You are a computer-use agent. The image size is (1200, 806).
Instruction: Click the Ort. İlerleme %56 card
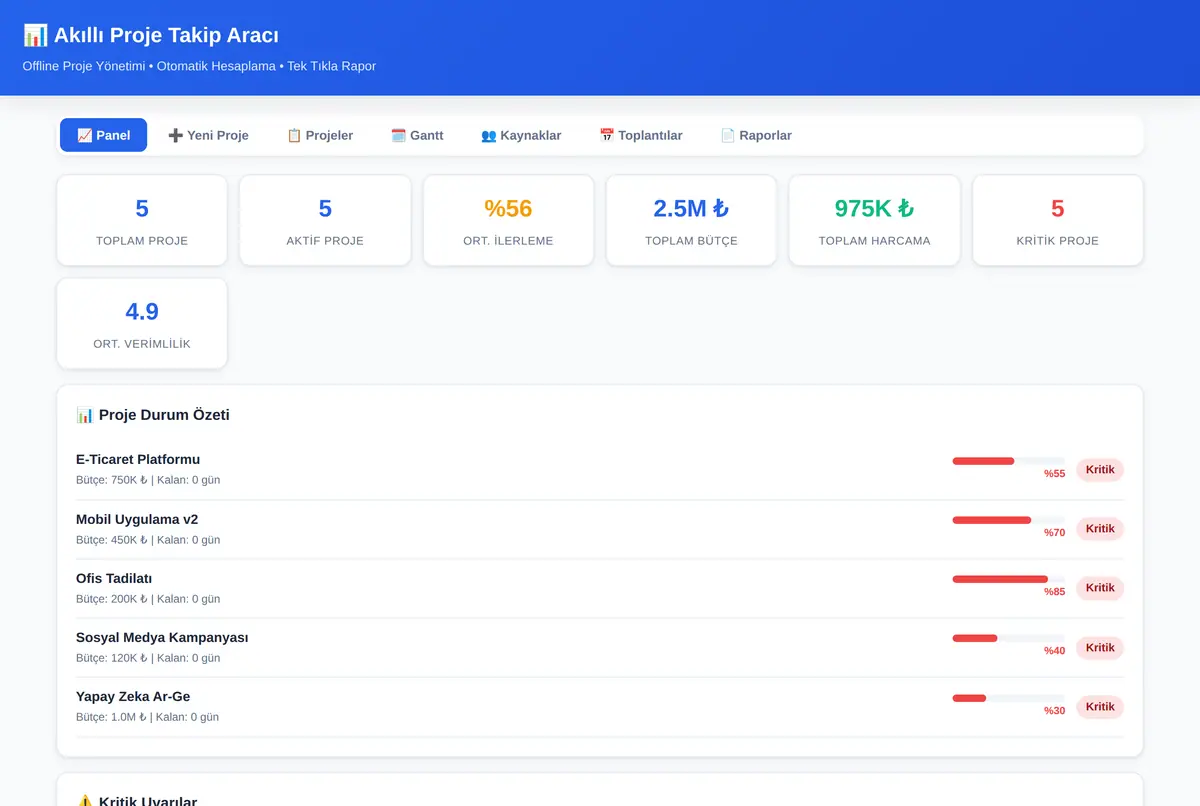[508, 221]
